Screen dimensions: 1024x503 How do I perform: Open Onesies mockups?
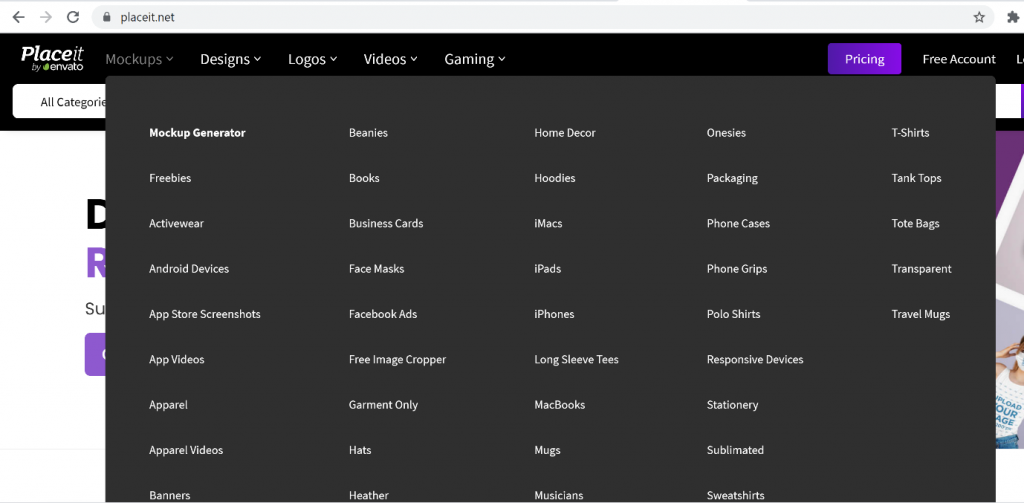726,133
